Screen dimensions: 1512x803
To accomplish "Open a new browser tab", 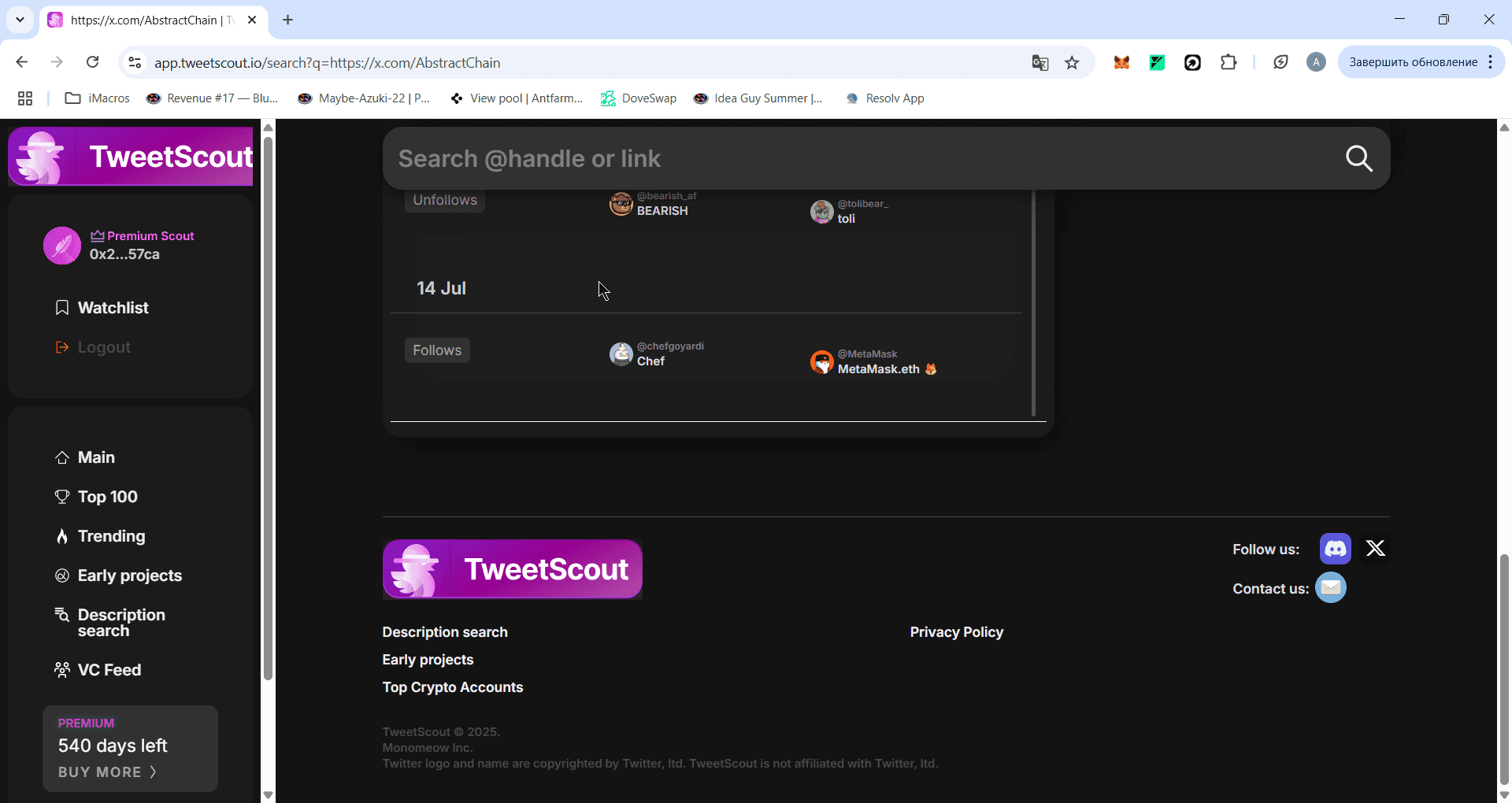I will pos(288,20).
